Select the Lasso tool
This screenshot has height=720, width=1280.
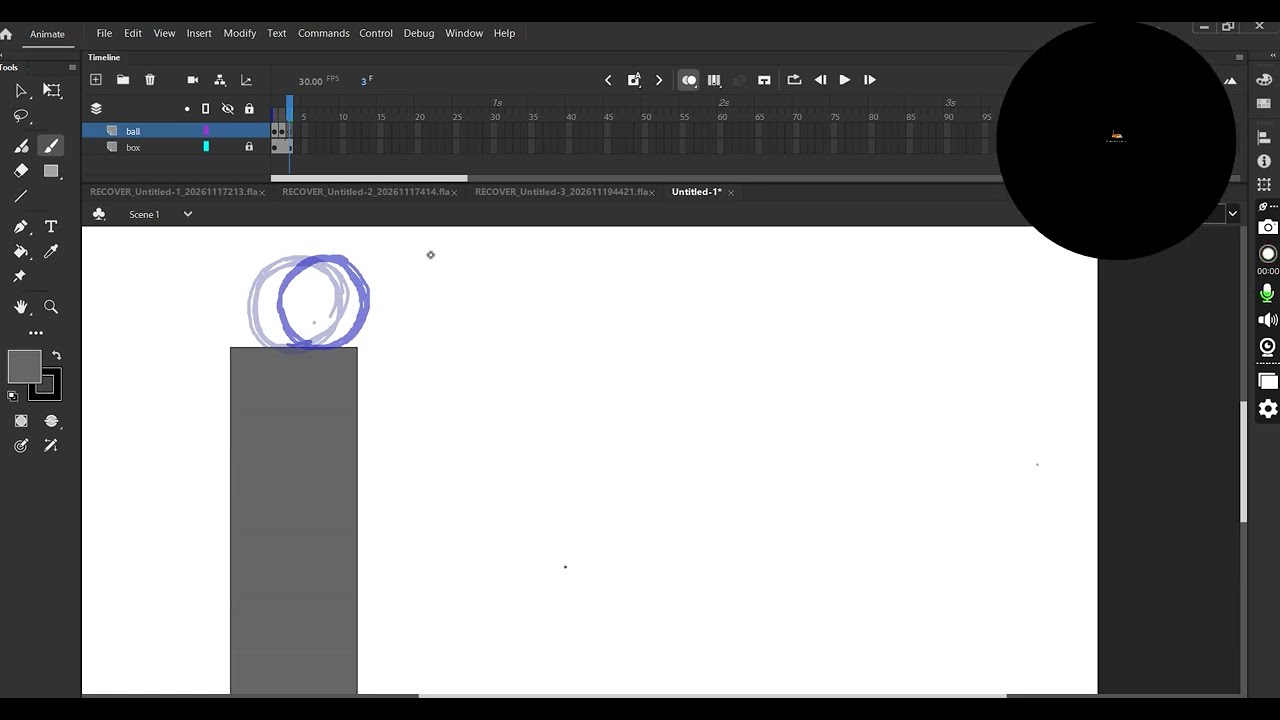point(21,116)
